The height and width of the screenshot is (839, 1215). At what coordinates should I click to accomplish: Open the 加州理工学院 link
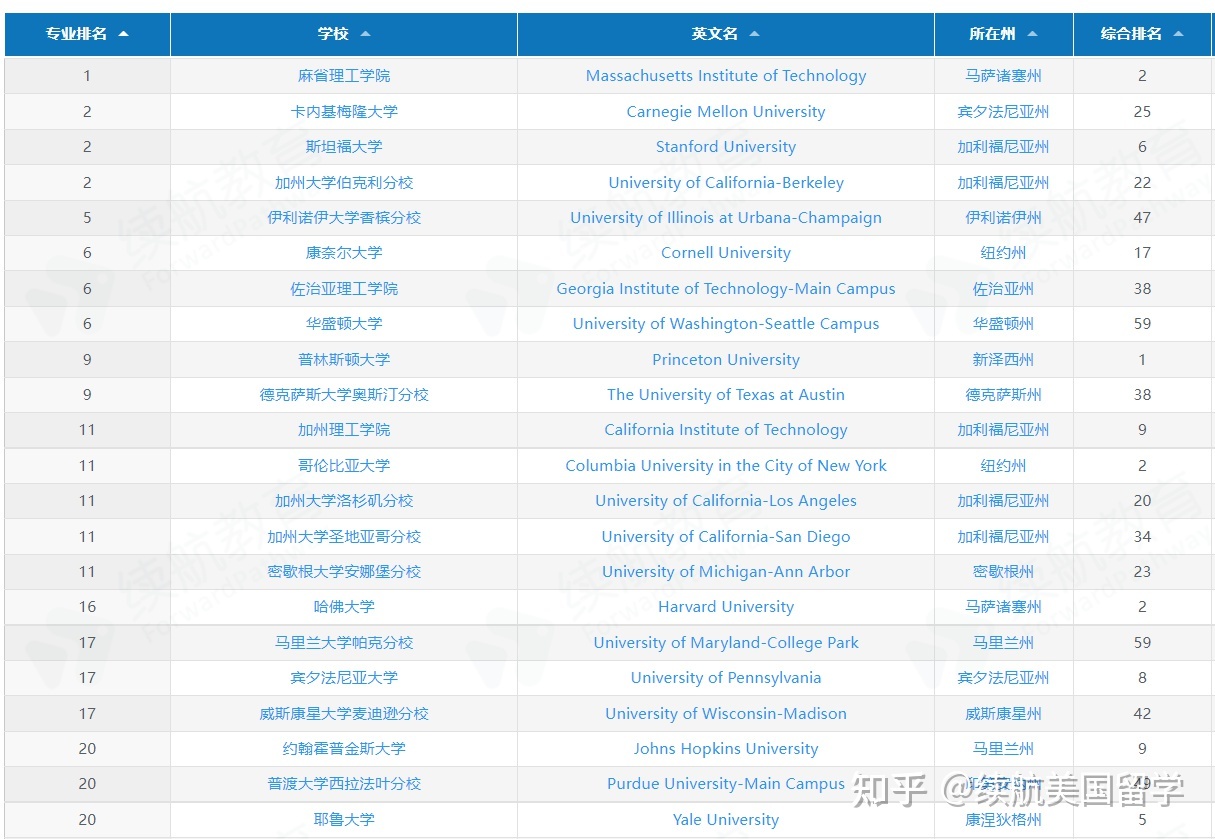coord(344,430)
